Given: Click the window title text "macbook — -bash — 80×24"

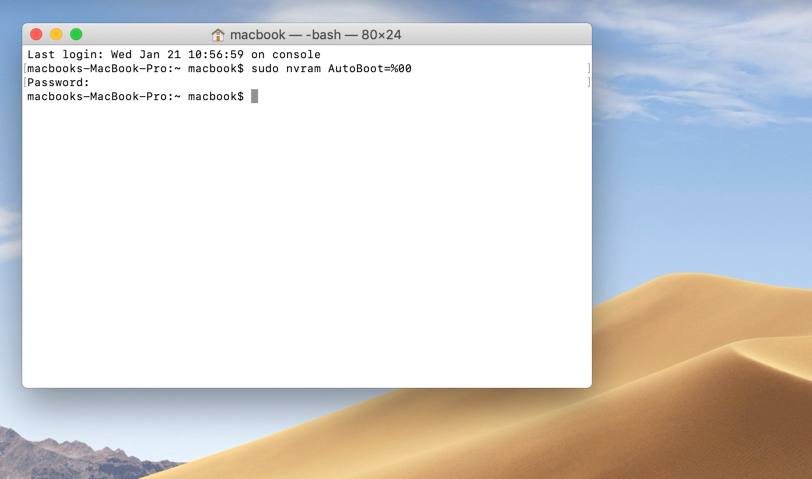Looking at the screenshot, I should (315, 35).
